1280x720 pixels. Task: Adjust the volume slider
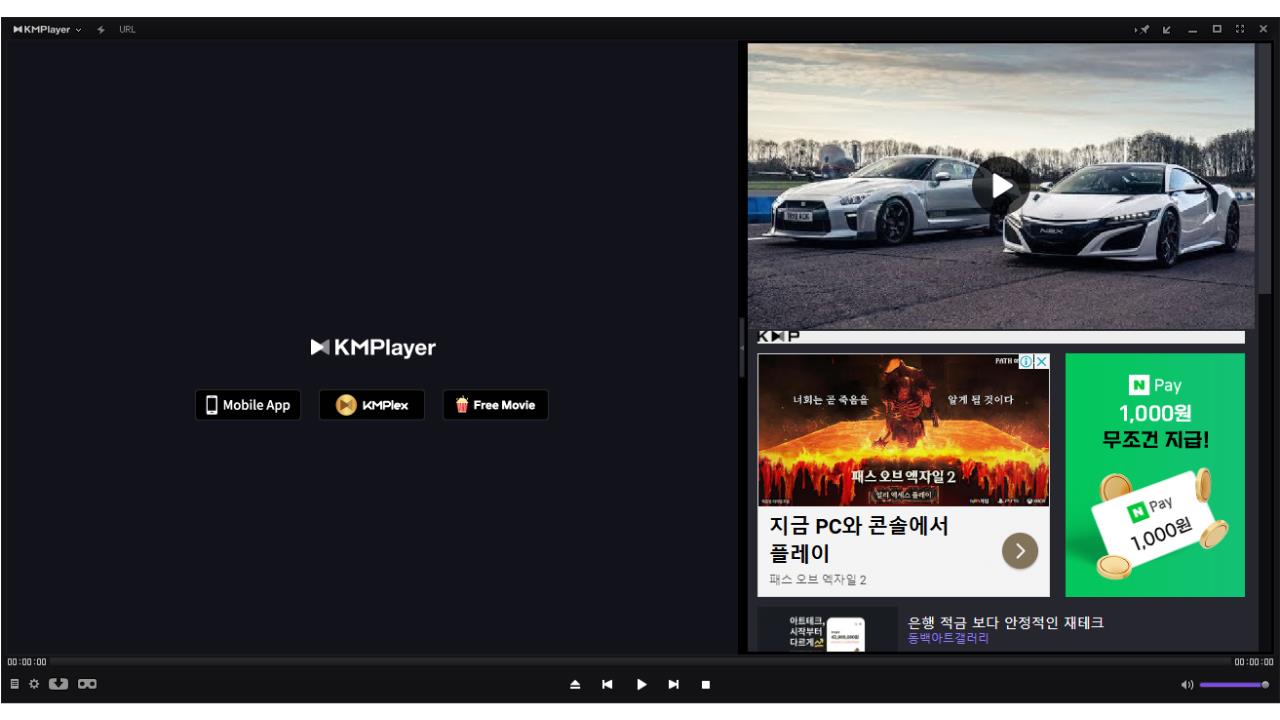tap(1240, 686)
